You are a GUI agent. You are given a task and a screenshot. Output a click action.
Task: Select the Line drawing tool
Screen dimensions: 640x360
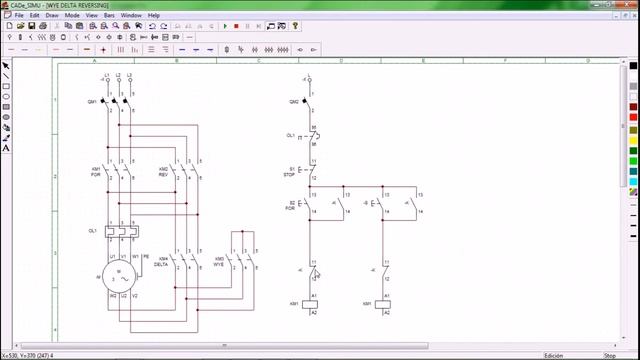point(6,76)
